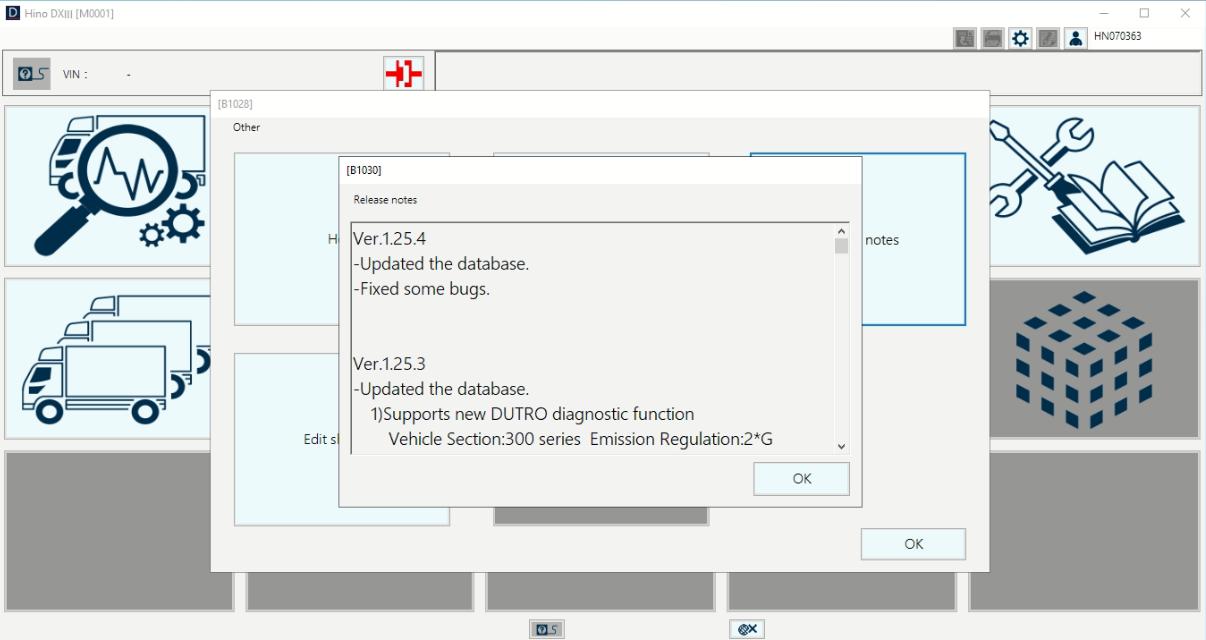Viewport: 1206px width, 640px height.
Task: Click the VIN label in header bar
Action: click(75, 75)
